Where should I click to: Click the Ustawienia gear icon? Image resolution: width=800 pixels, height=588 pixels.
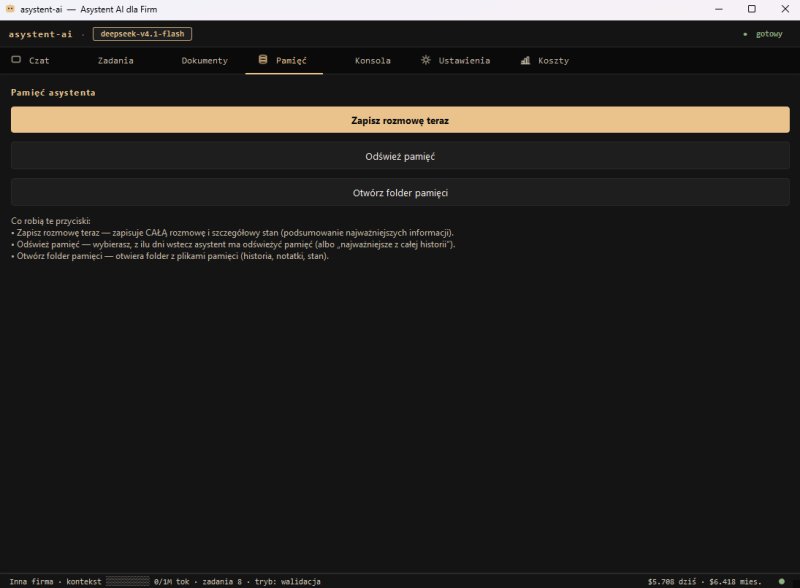(426, 60)
